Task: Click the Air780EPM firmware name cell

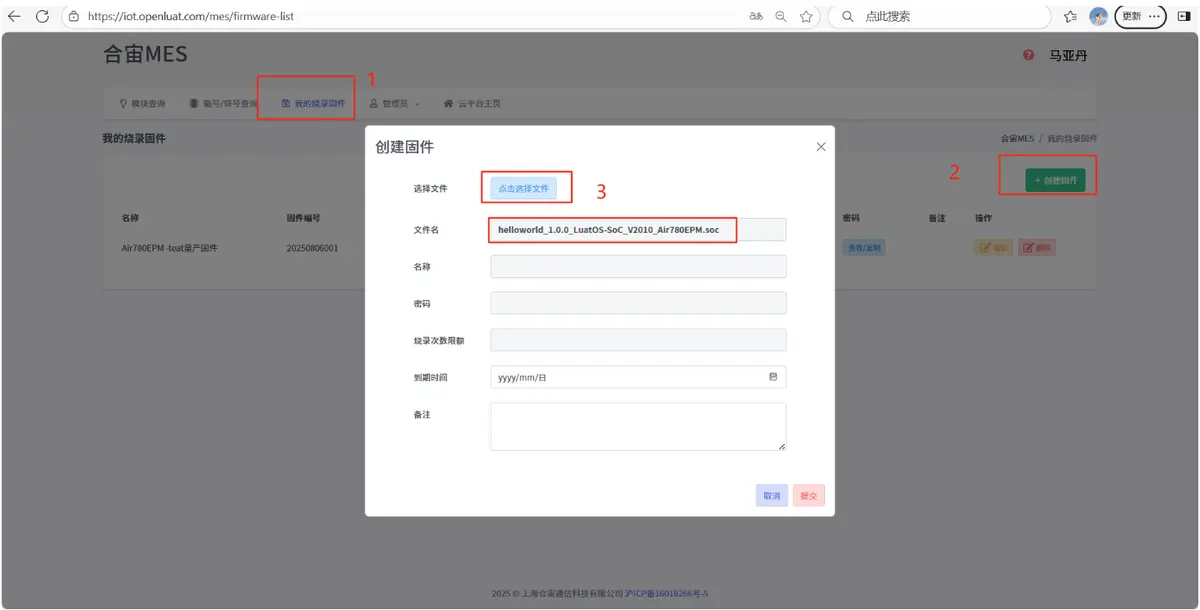Action: point(169,248)
